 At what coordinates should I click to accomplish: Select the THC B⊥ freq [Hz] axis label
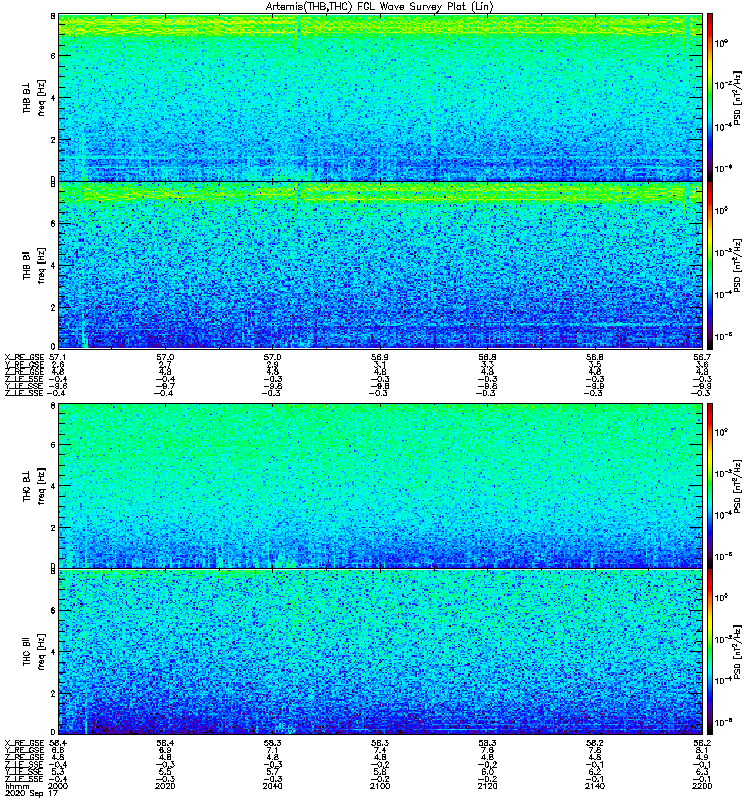34,486
